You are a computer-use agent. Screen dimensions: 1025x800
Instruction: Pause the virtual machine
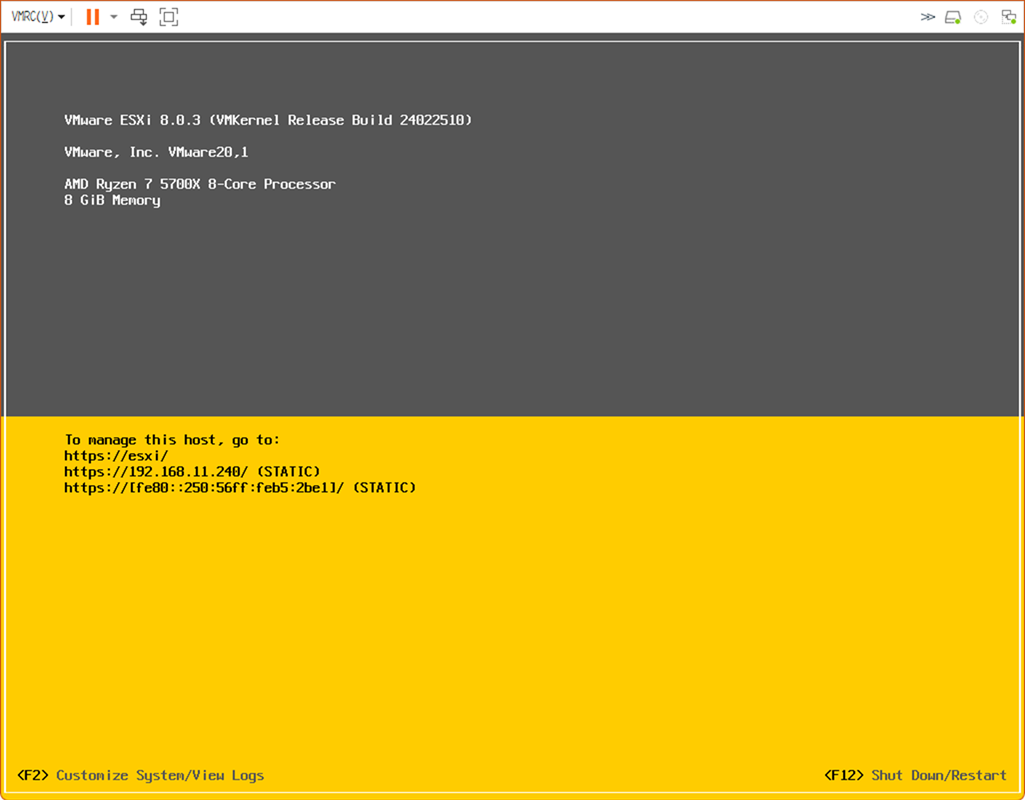pos(93,17)
